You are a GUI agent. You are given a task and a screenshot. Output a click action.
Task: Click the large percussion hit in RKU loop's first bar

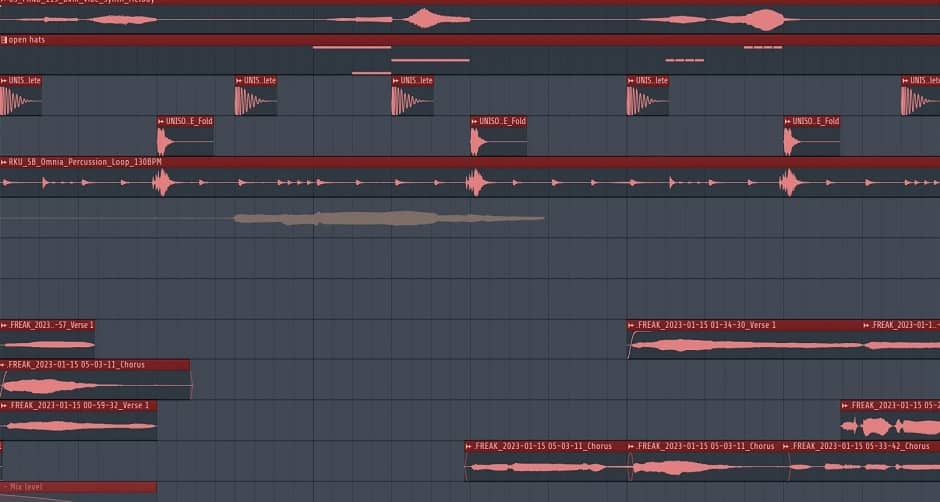pos(162,182)
